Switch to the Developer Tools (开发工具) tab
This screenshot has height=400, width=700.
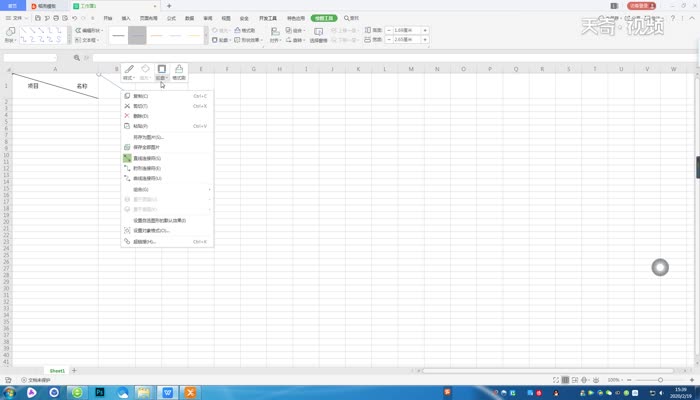tap(268, 18)
